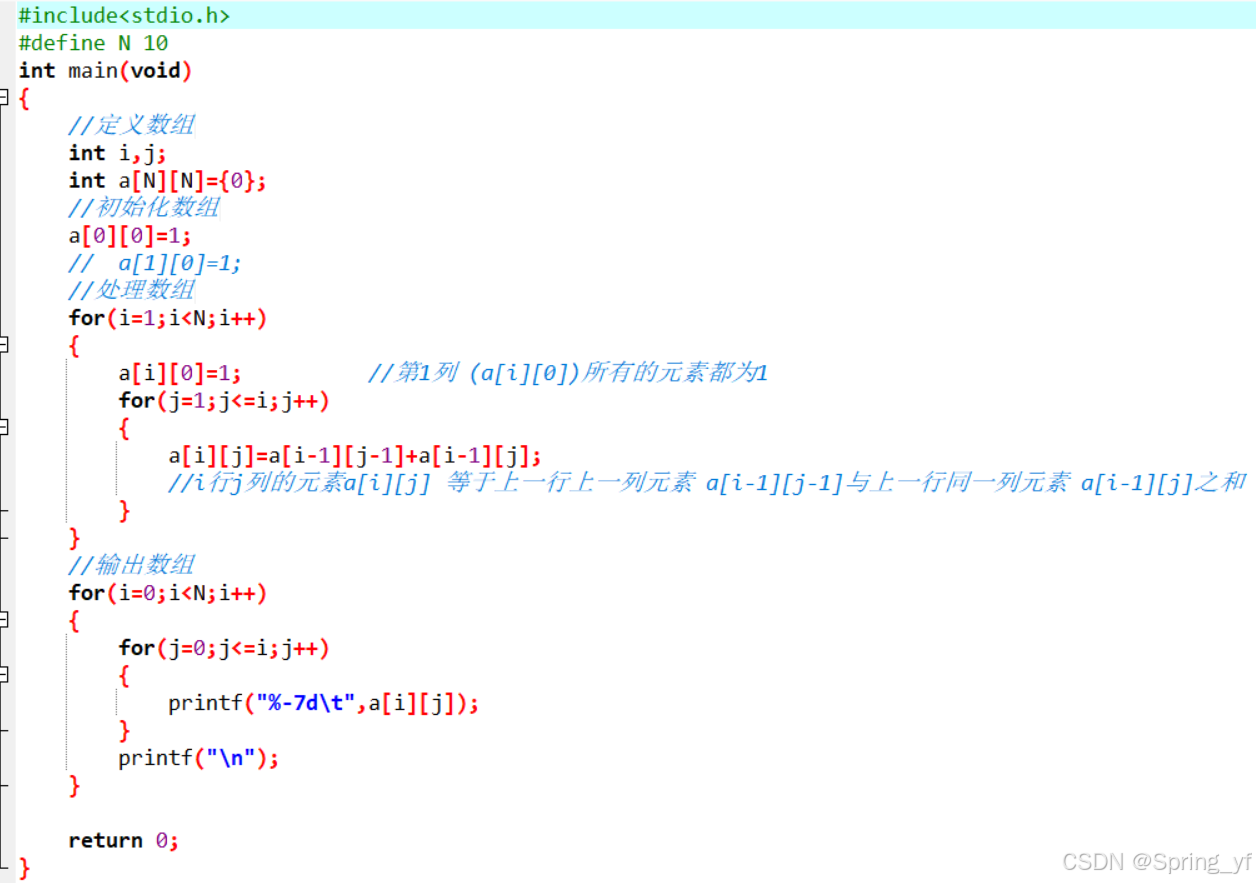The image size is (1256, 883).
Task: Click the for(j=0;j<=i;j++) loop header
Action: pyautogui.click(x=224, y=648)
